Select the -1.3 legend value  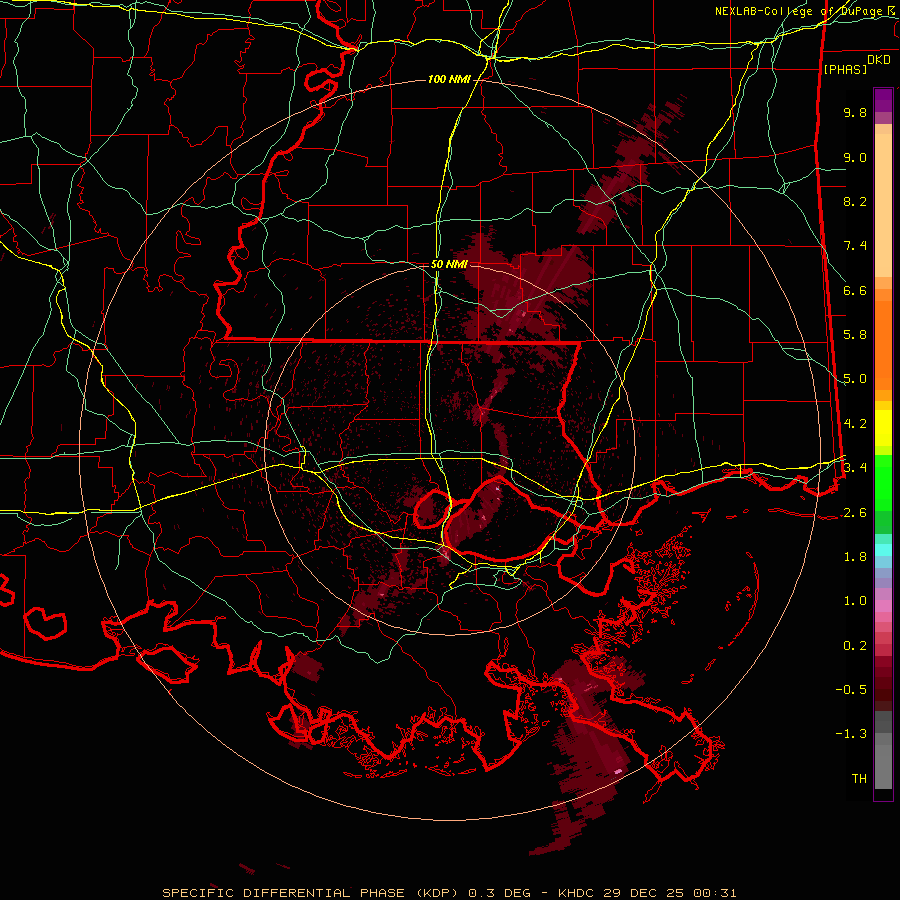851,734
